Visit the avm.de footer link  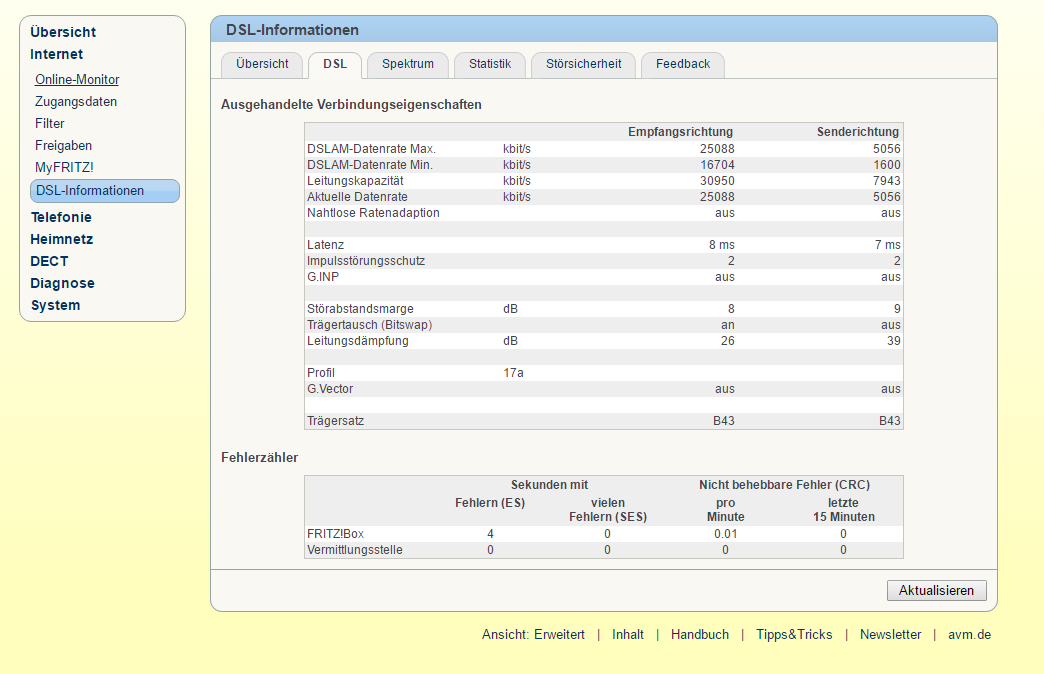[x=969, y=635]
